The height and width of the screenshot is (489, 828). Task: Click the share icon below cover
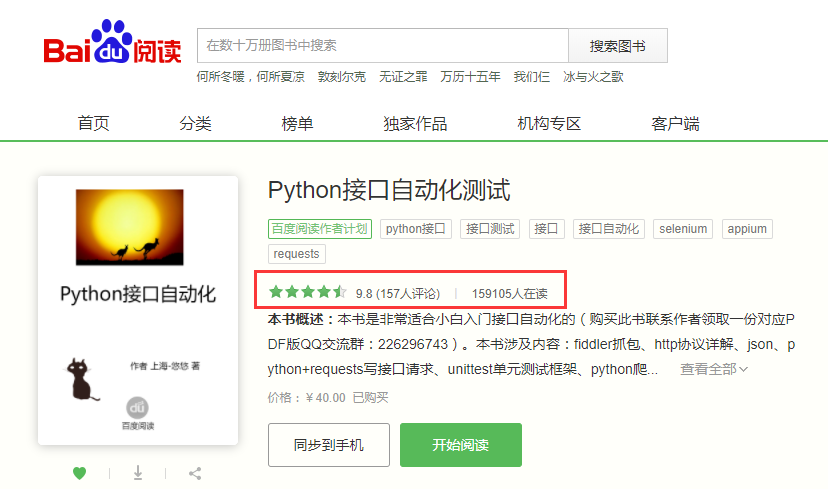[x=195, y=473]
